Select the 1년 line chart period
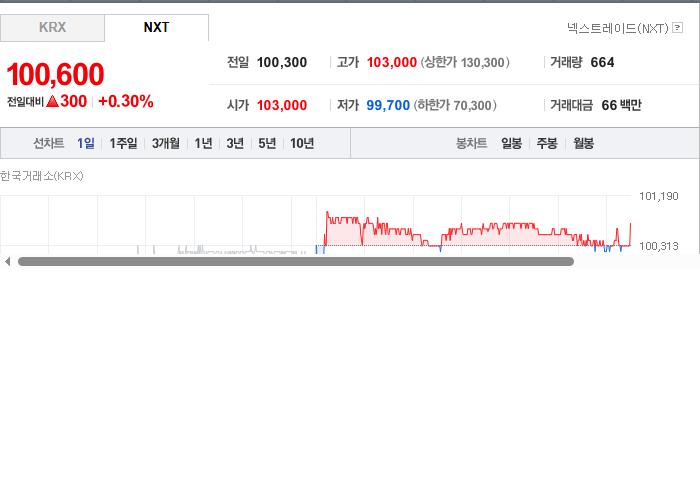 click(x=203, y=143)
